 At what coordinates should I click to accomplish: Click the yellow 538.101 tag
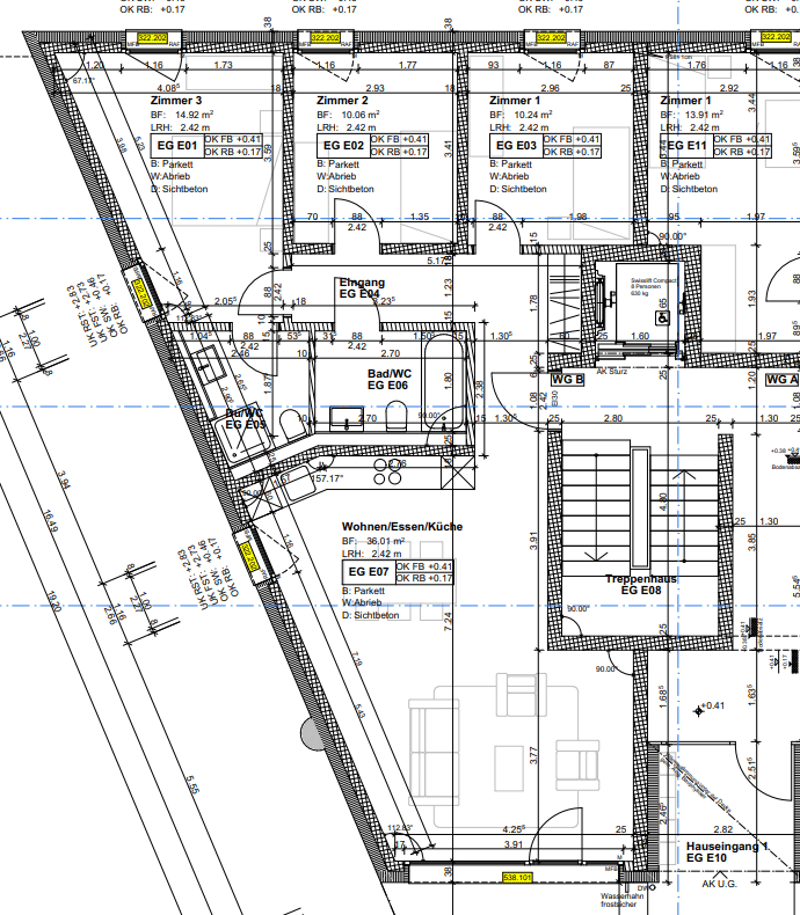[x=517, y=877]
